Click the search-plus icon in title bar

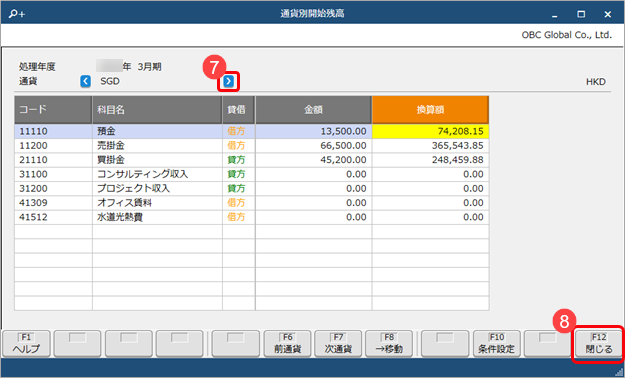[x=17, y=14]
